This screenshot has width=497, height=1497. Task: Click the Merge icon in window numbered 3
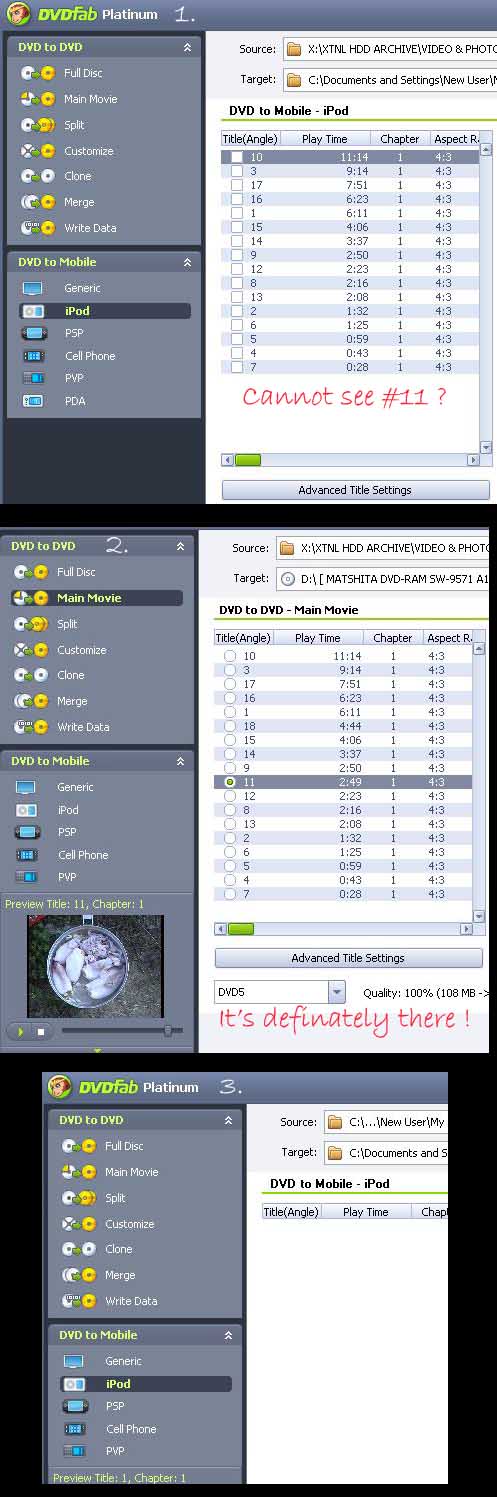tap(78, 1275)
